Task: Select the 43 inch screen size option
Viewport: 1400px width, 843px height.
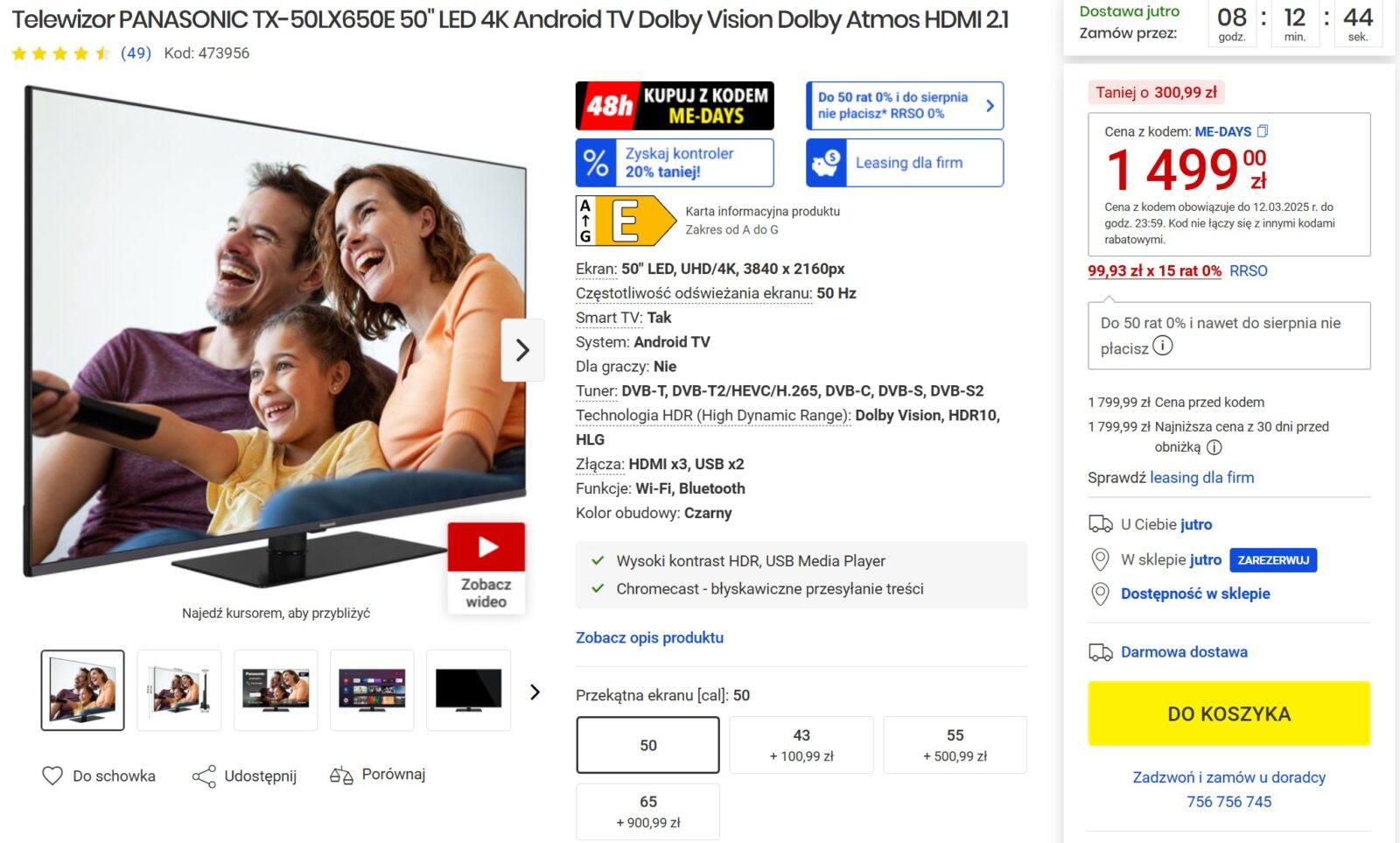Action: coord(801,745)
